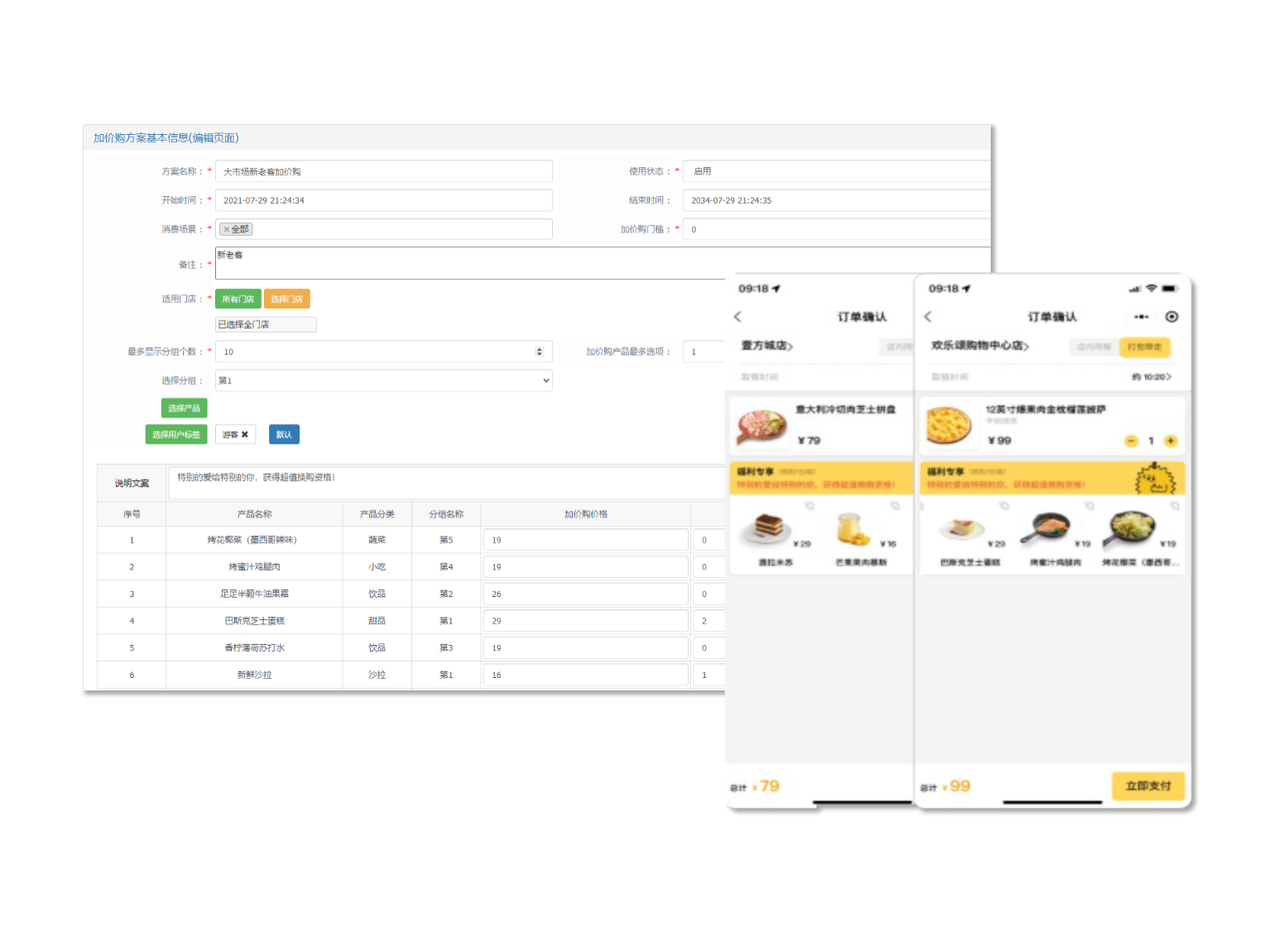Click the 12-inch durian pizza thumbnail

(x=949, y=426)
